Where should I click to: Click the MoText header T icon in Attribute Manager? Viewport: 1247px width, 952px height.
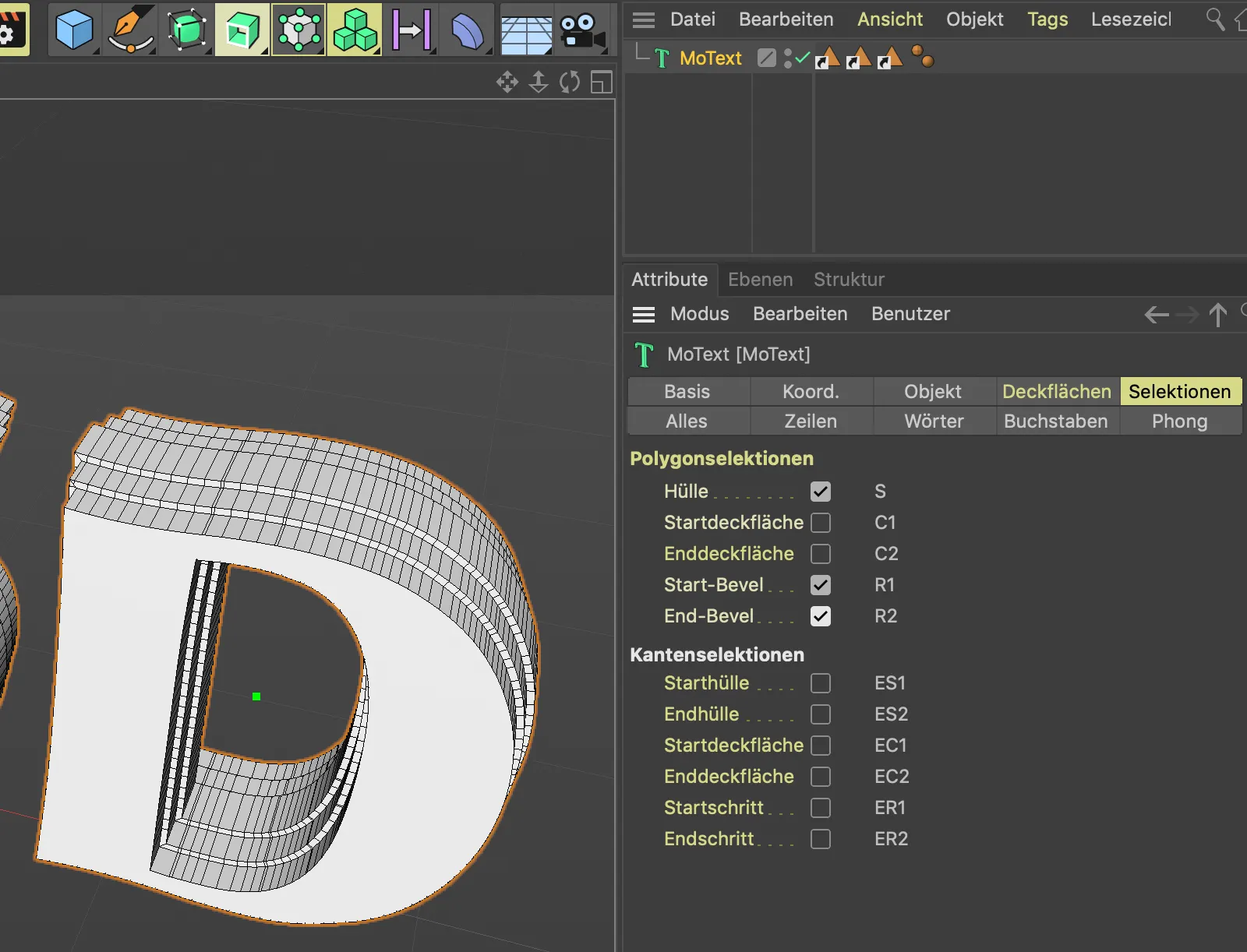644,354
